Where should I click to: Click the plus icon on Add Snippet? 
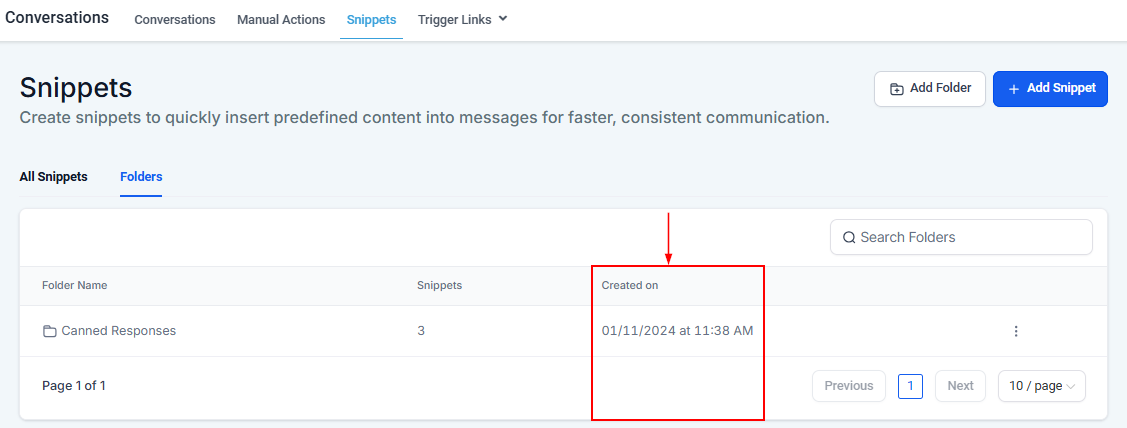pos(1014,89)
